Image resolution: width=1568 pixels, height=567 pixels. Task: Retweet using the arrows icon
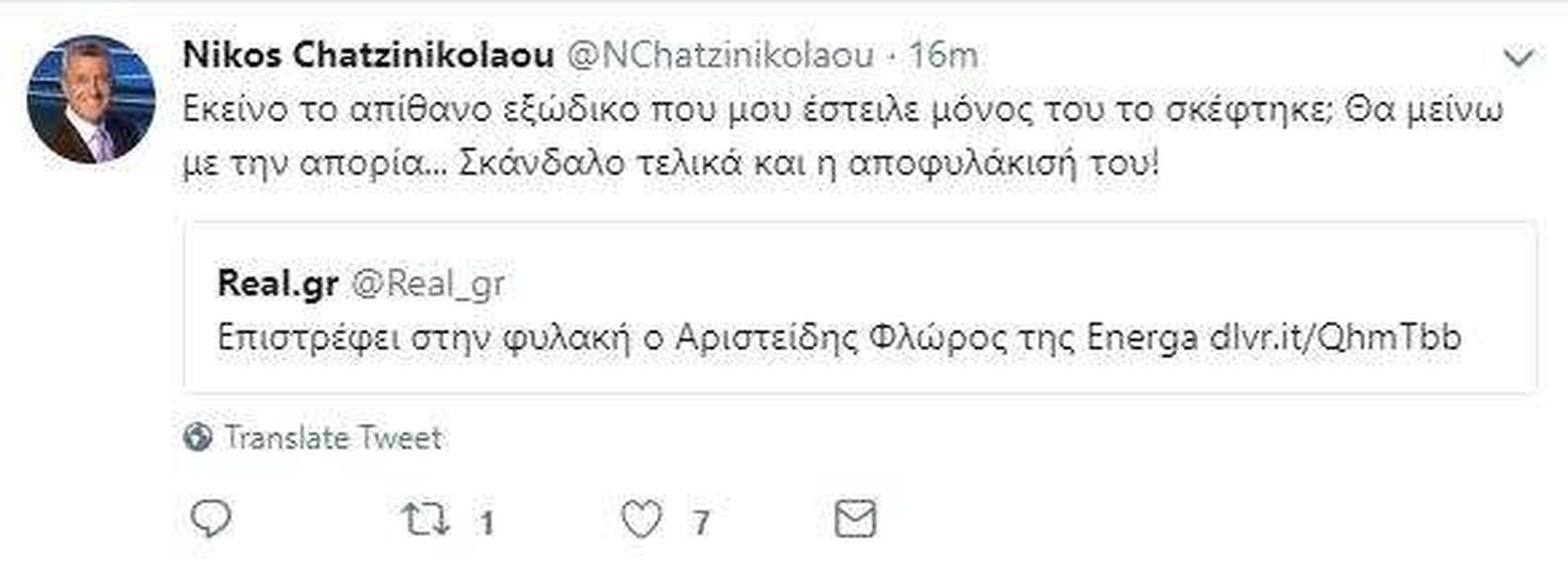point(425,519)
